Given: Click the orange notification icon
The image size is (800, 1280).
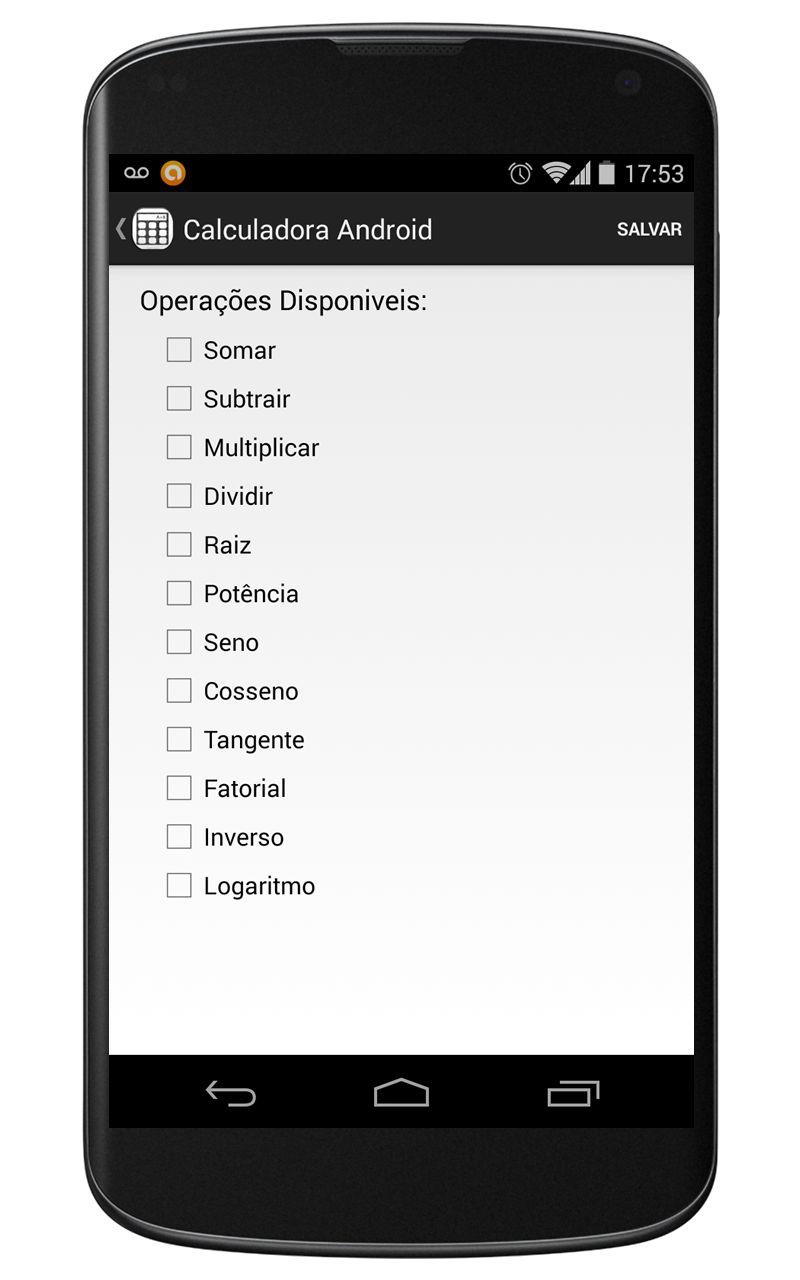Looking at the screenshot, I should [172, 172].
